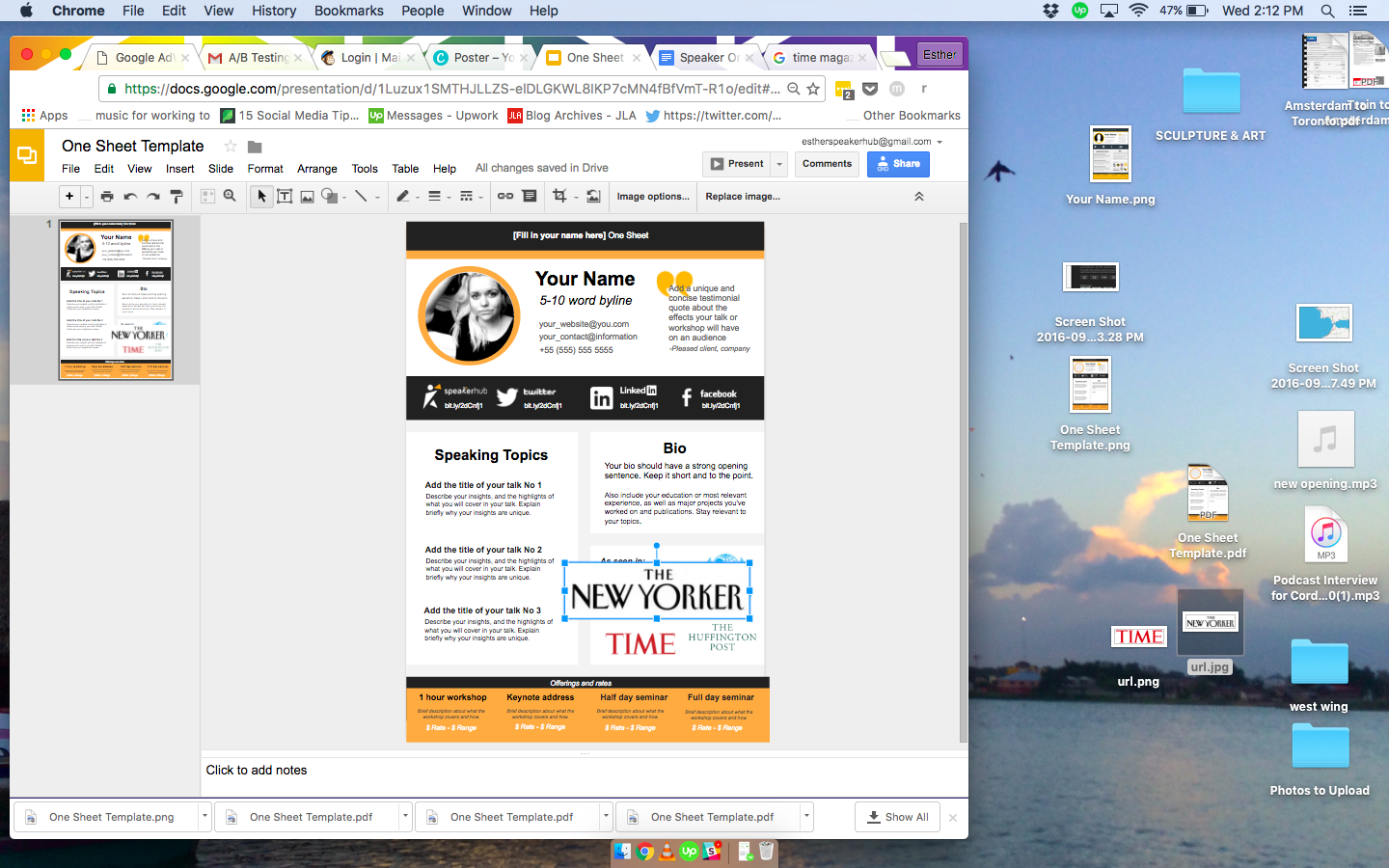Click the Undo arrow icon
This screenshot has width=1389, height=868.
tap(130, 196)
